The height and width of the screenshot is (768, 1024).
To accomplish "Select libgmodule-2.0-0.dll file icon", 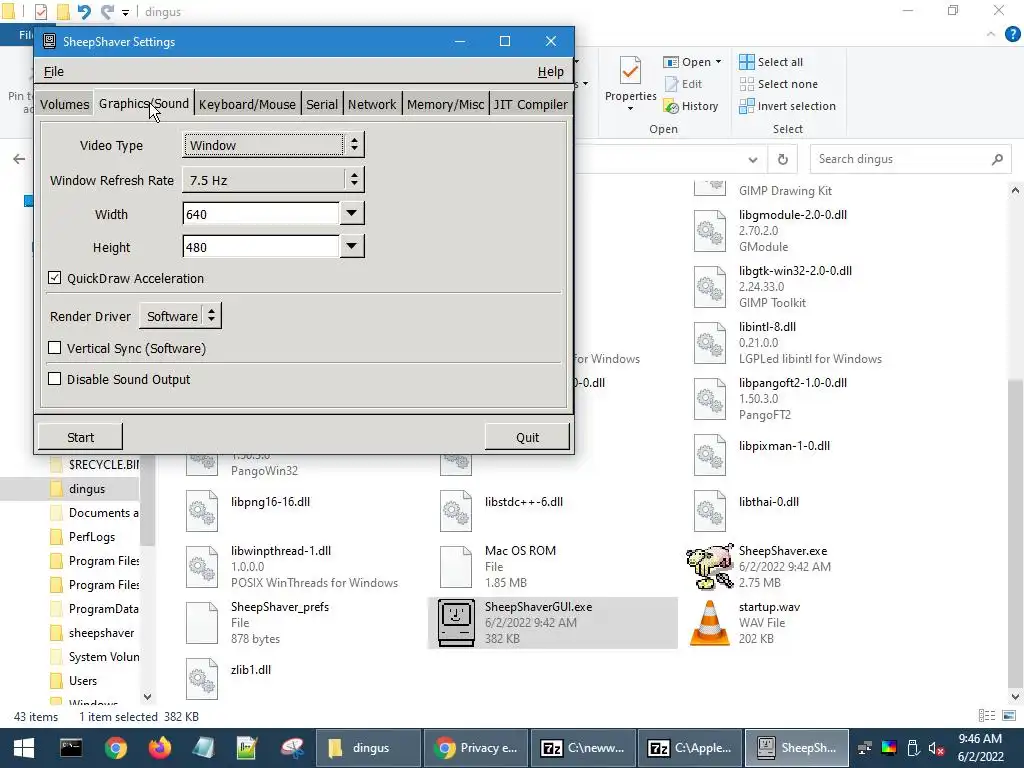I will pos(710,231).
